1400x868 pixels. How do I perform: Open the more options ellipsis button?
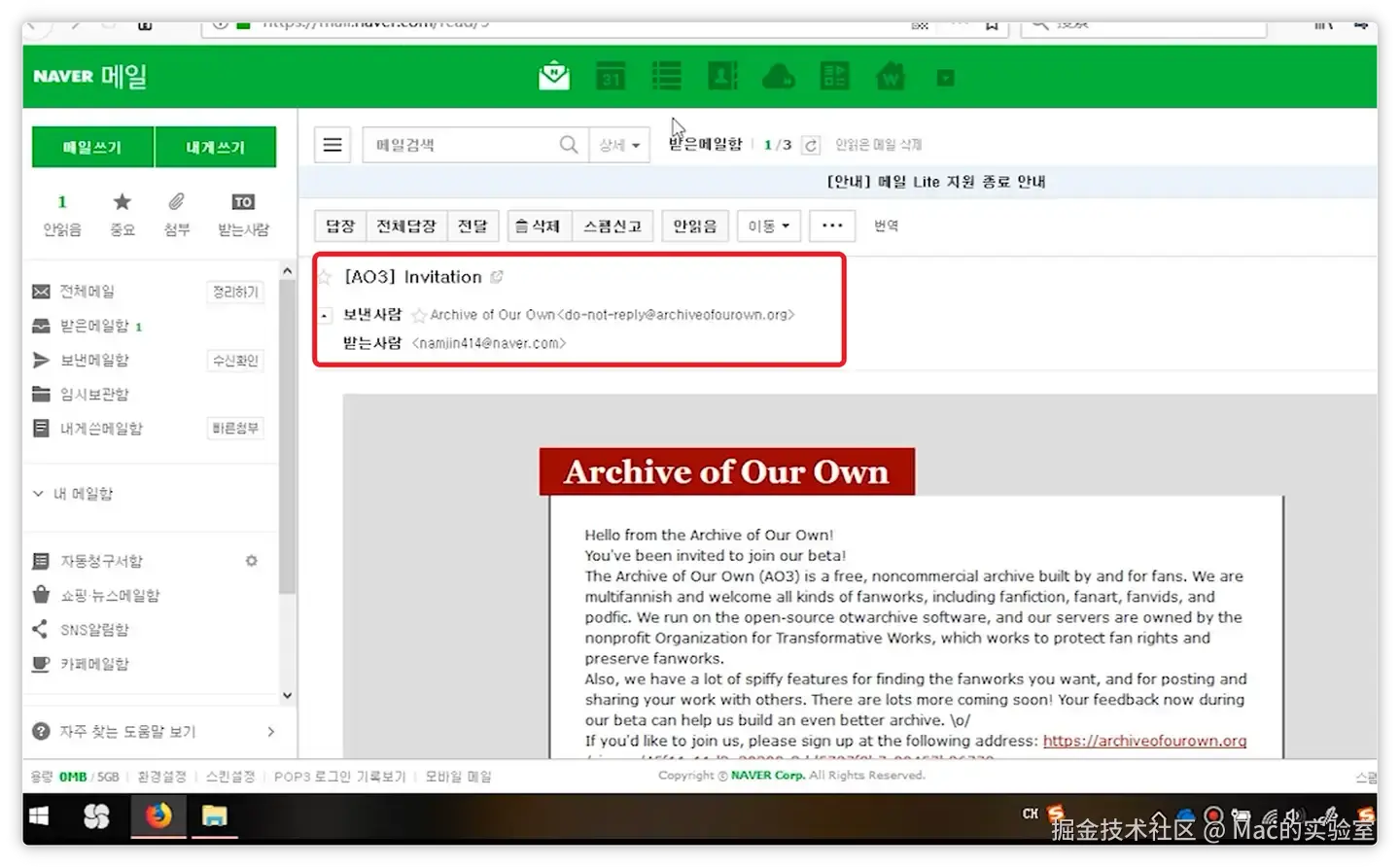tap(832, 226)
